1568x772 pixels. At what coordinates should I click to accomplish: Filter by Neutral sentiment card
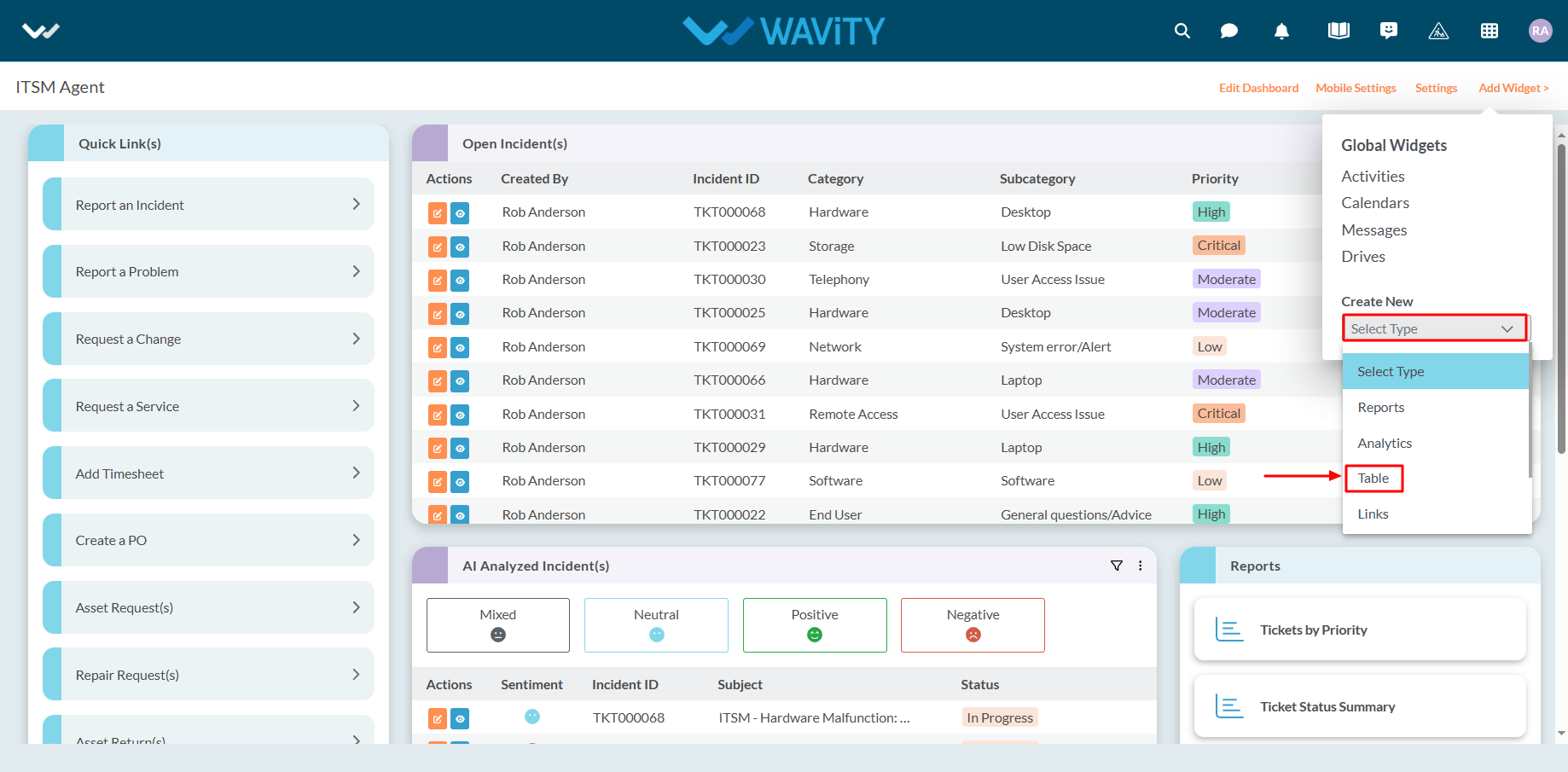pos(656,625)
